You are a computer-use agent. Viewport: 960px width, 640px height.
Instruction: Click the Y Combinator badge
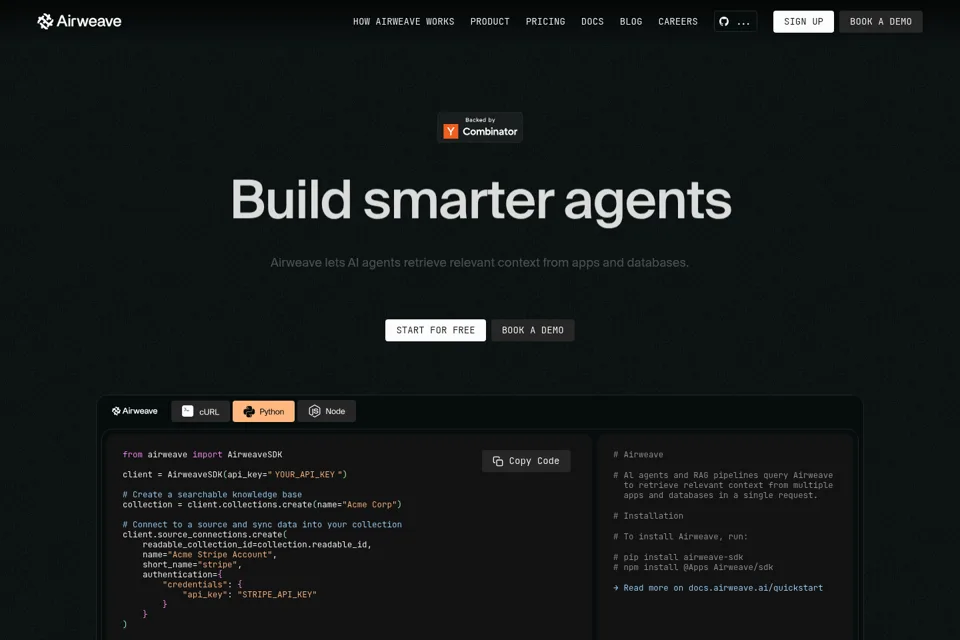point(480,127)
